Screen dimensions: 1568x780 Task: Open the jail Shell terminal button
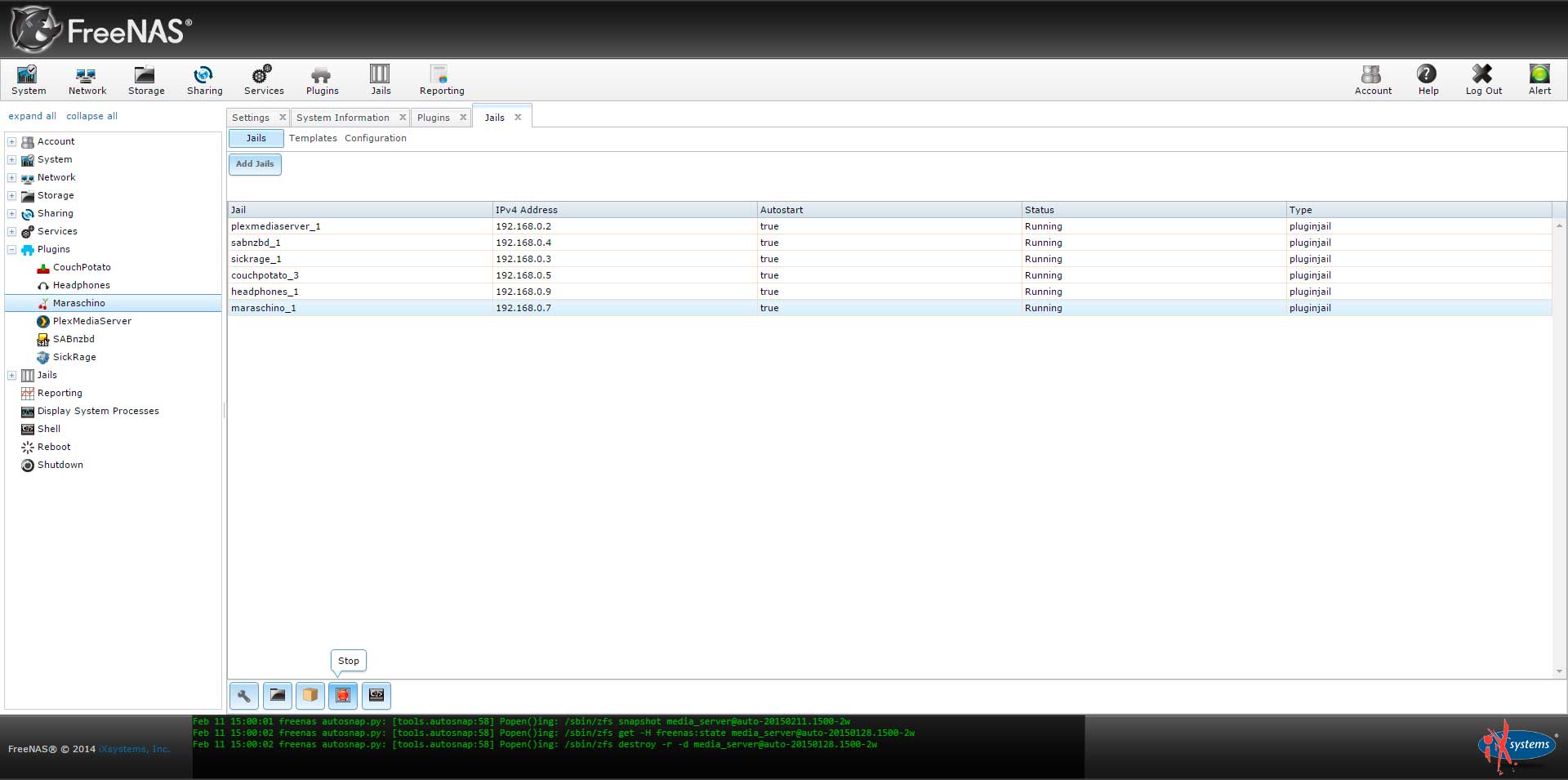tap(376, 696)
